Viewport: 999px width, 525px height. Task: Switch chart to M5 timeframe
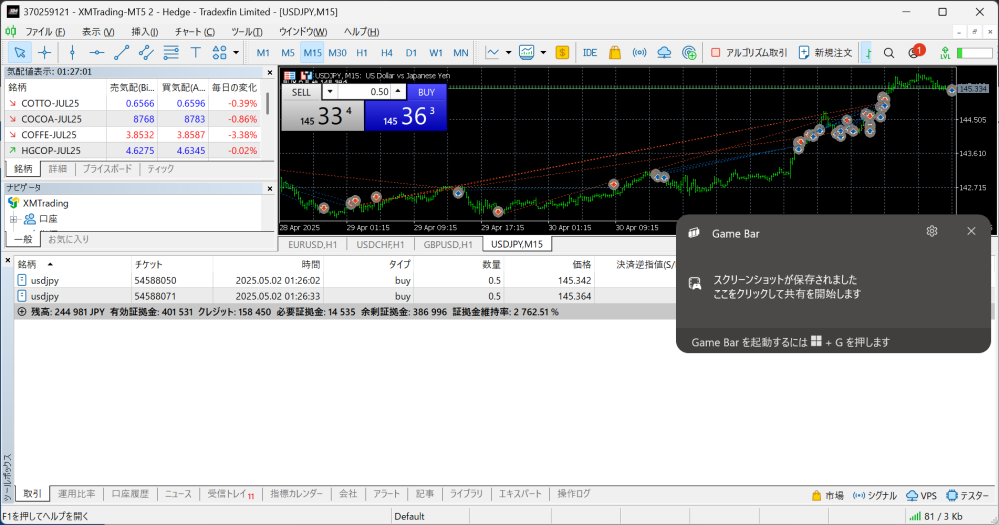[x=288, y=53]
